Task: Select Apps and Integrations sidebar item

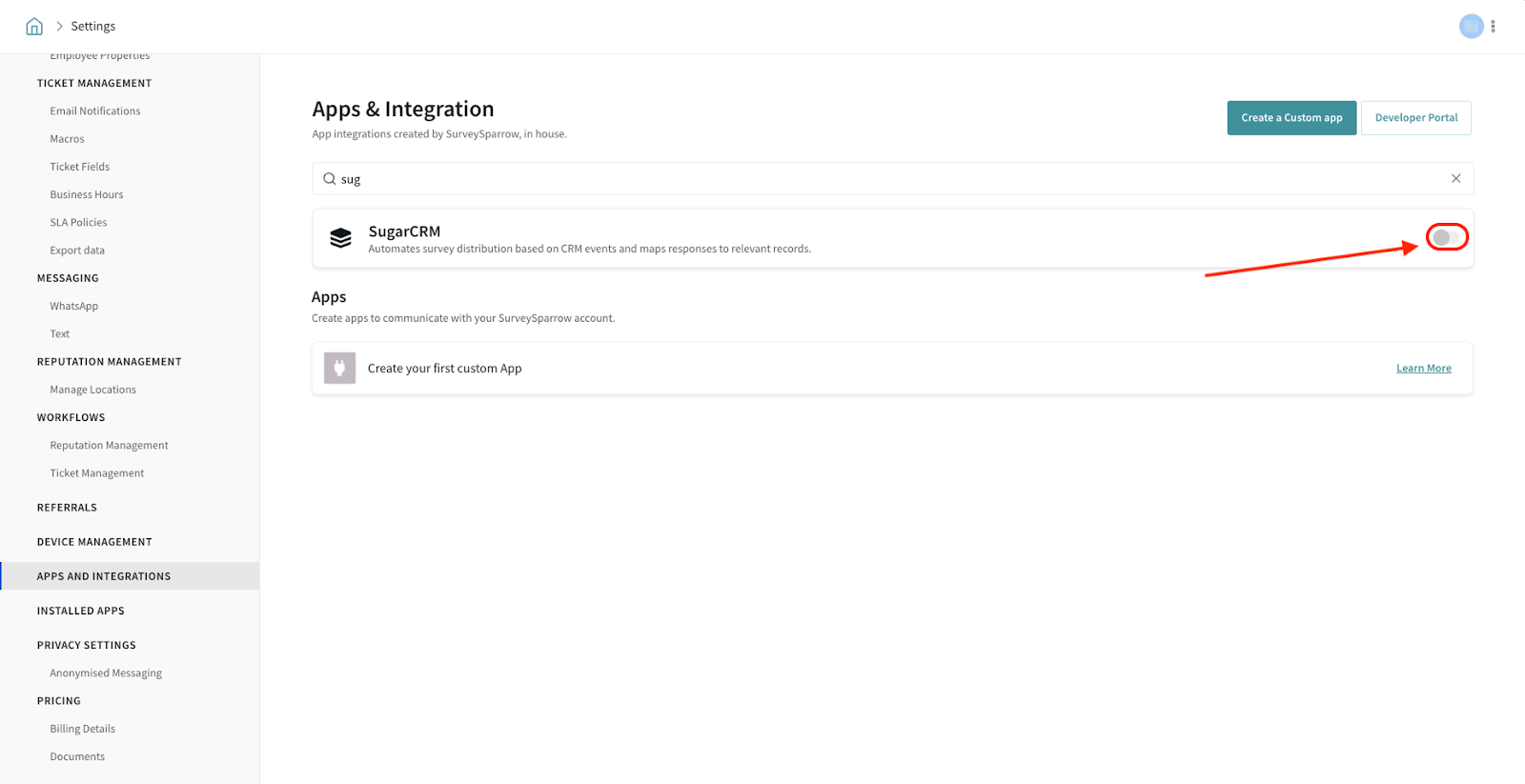Action: (x=104, y=576)
